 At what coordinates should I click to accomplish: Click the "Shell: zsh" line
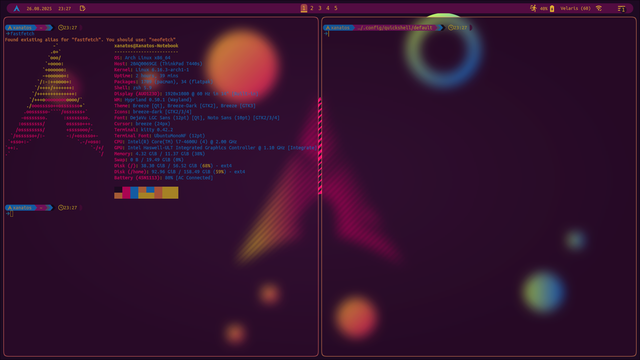click(133, 88)
